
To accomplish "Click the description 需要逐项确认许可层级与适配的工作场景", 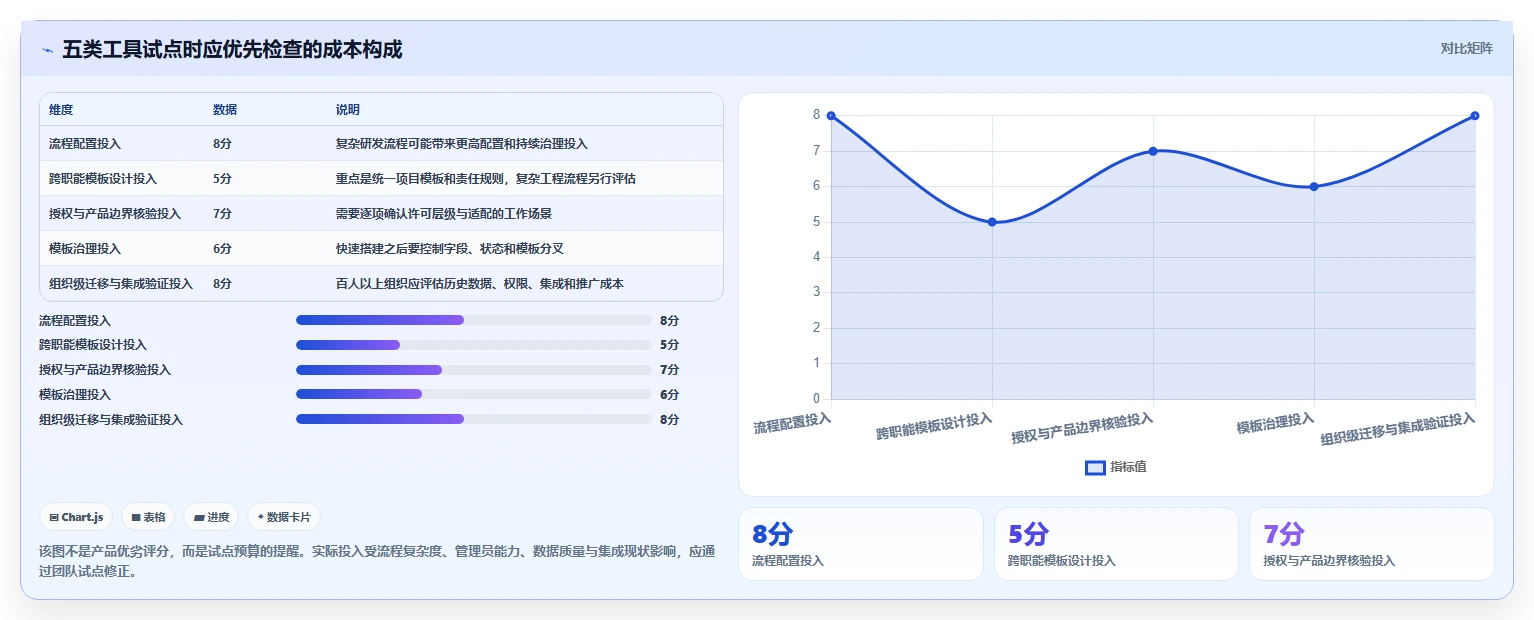I will [x=444, y=214].
